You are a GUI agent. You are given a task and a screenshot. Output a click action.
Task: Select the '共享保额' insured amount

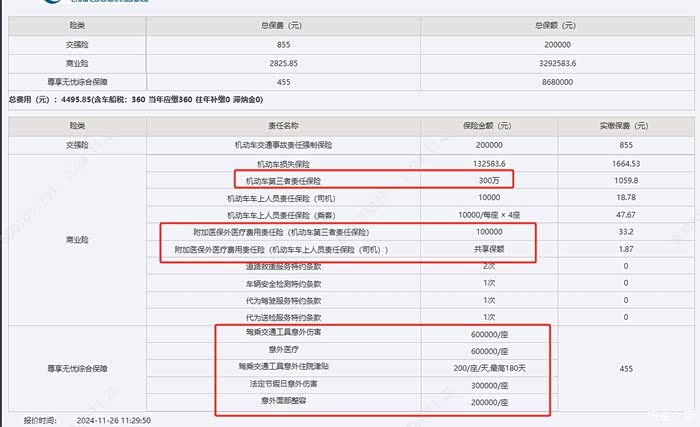coord(489,249)
